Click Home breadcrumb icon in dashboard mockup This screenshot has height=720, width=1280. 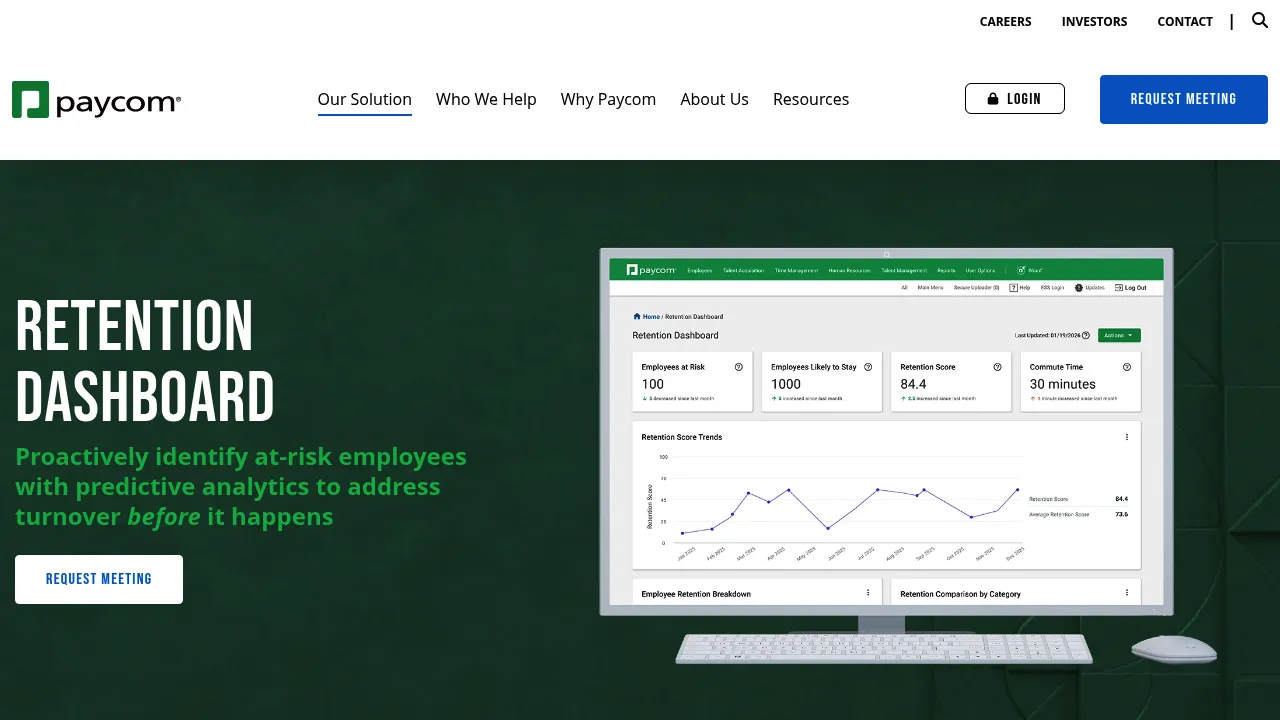[637, 316]
